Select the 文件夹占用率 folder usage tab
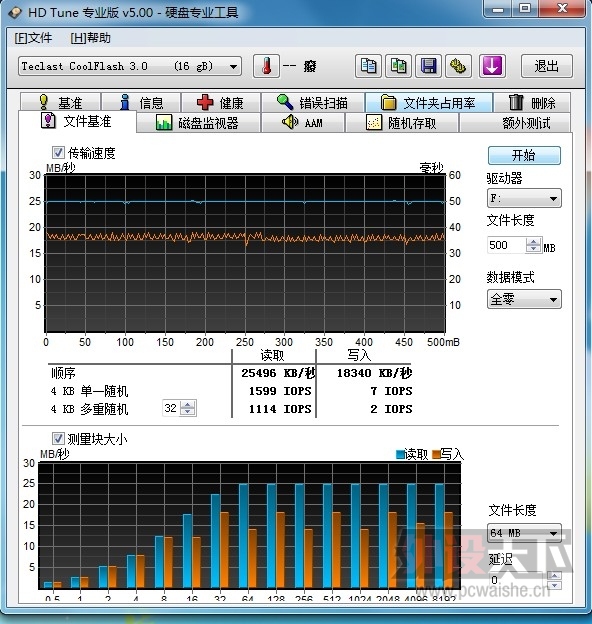 (429, 103)
